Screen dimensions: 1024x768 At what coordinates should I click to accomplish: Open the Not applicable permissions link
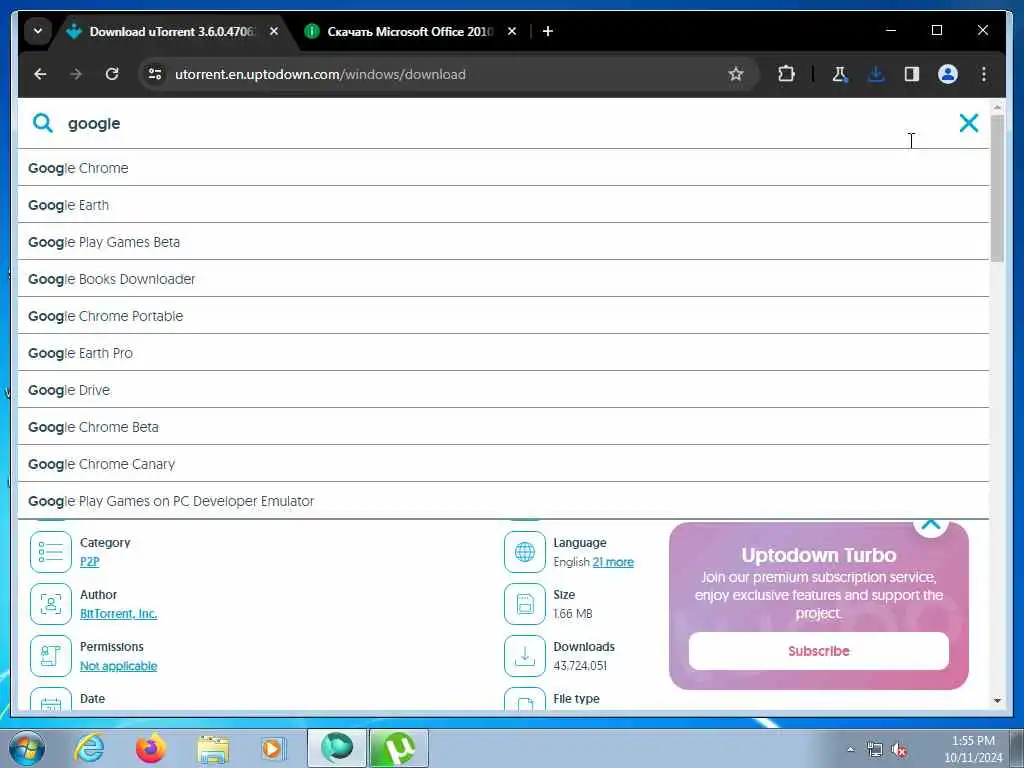click(x=118, y=666)
